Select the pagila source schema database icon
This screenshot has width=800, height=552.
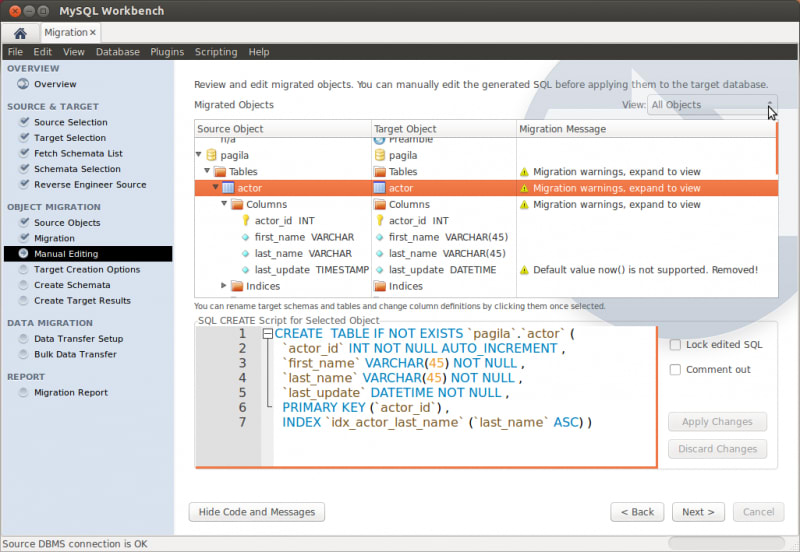tap(211, 155)
